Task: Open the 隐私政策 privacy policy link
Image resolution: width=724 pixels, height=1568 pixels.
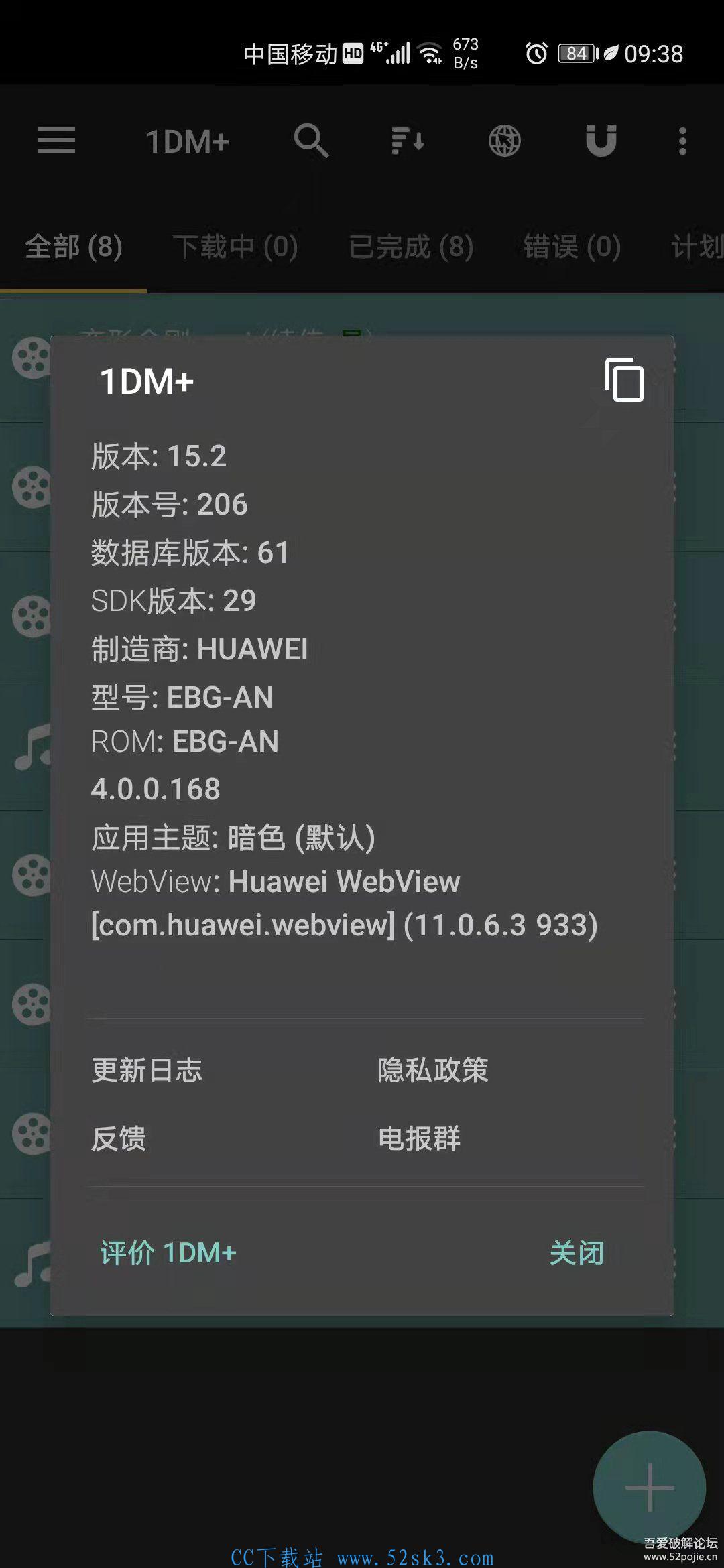Action: [x=433, y=1070]
